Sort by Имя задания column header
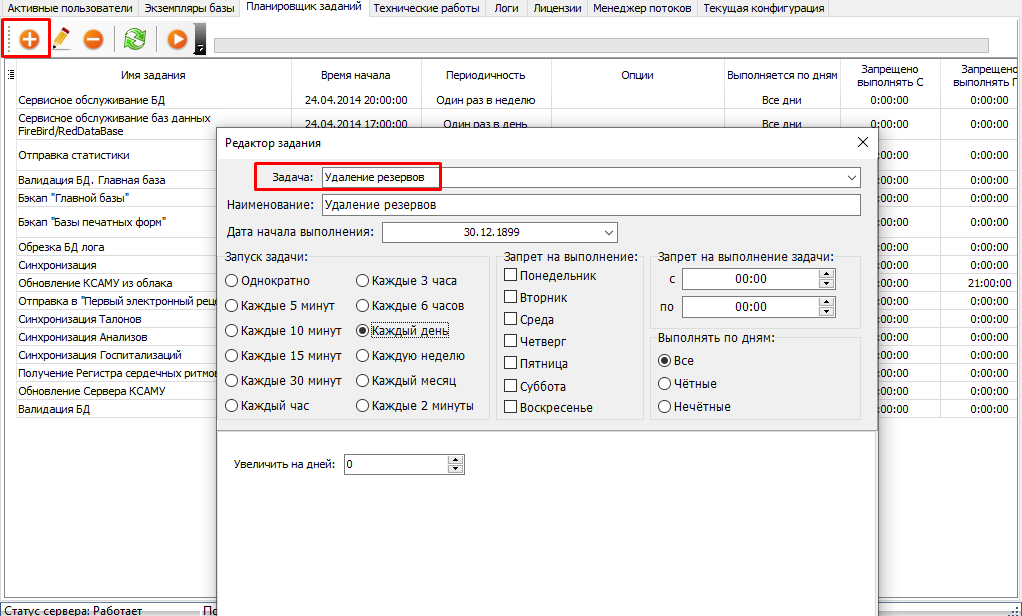1022x616 pixels. click(153, 75)
